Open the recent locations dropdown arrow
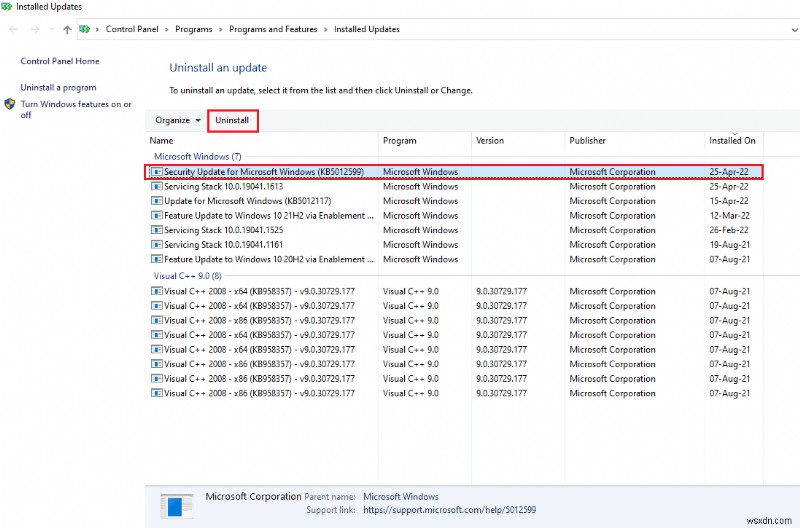This screenshot has height=528, width=800. click(52, 30)
